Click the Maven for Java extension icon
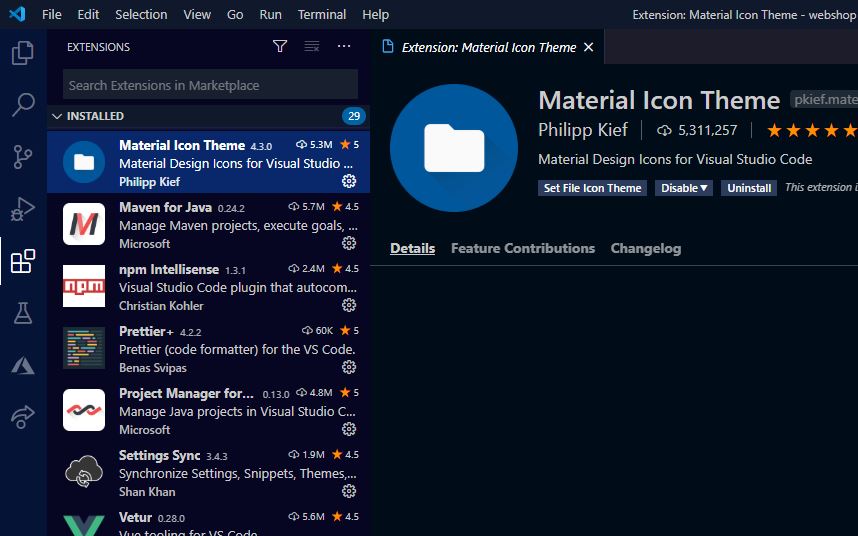The height and width of the screenshot is (536, 858). tap(84, 224)
